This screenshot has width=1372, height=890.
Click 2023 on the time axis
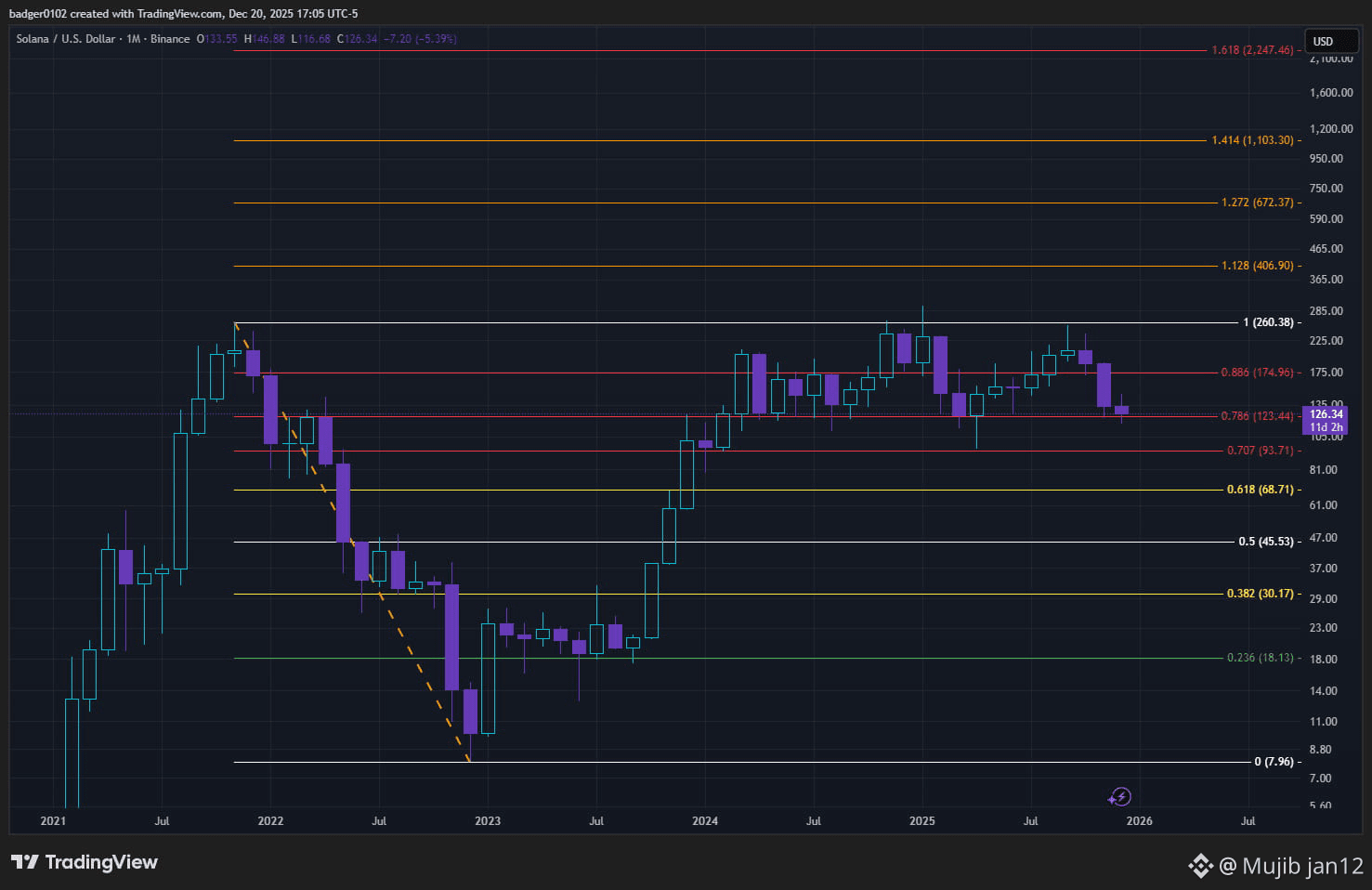(488, 821)
